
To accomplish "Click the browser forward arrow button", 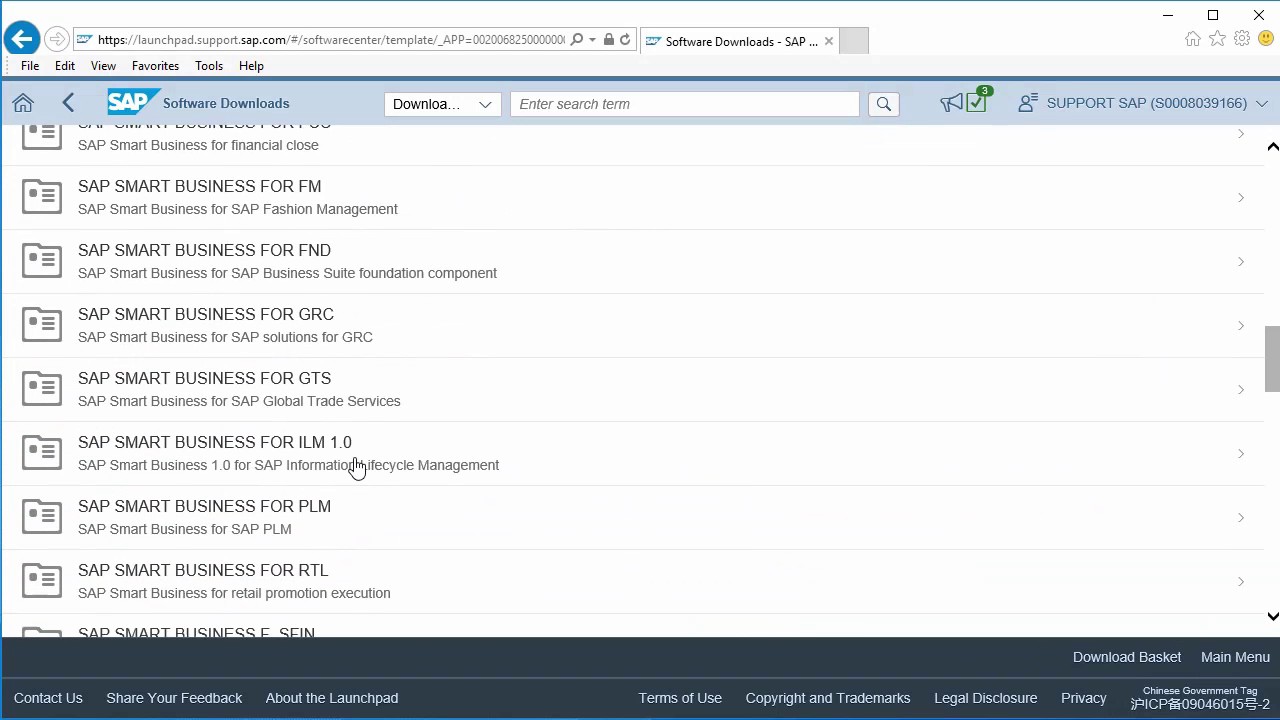I will coord(57,40).
